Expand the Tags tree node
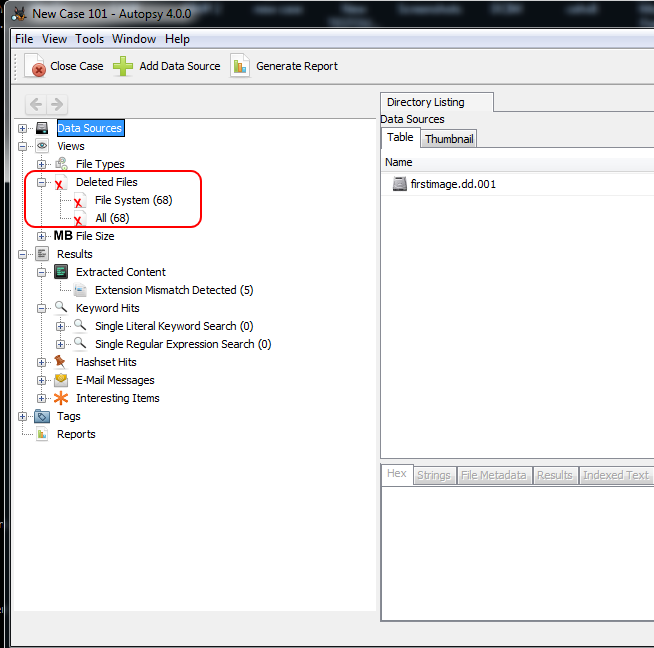Screen dimensions: 654x648 23,416
